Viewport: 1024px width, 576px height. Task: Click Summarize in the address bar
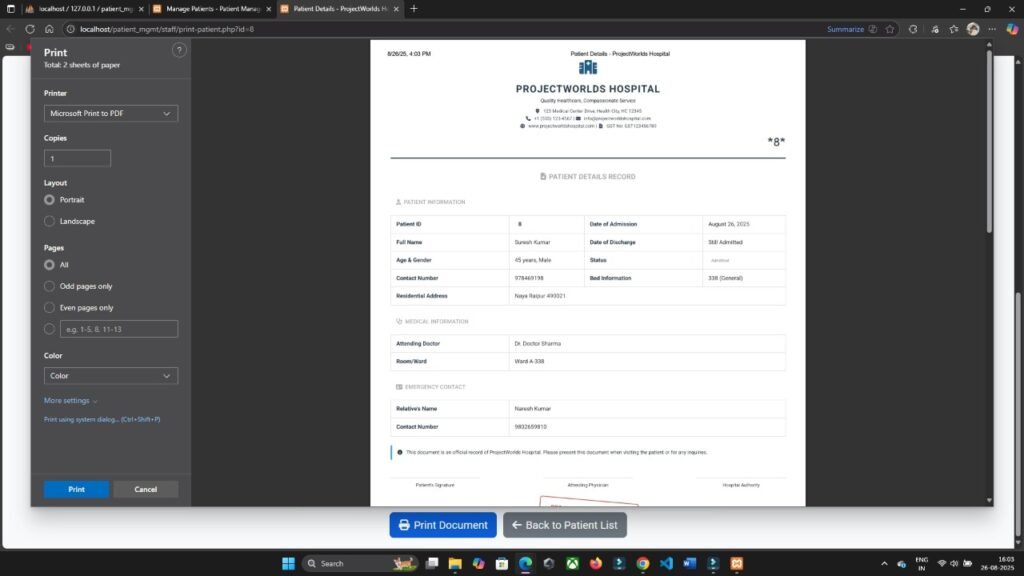846,29
